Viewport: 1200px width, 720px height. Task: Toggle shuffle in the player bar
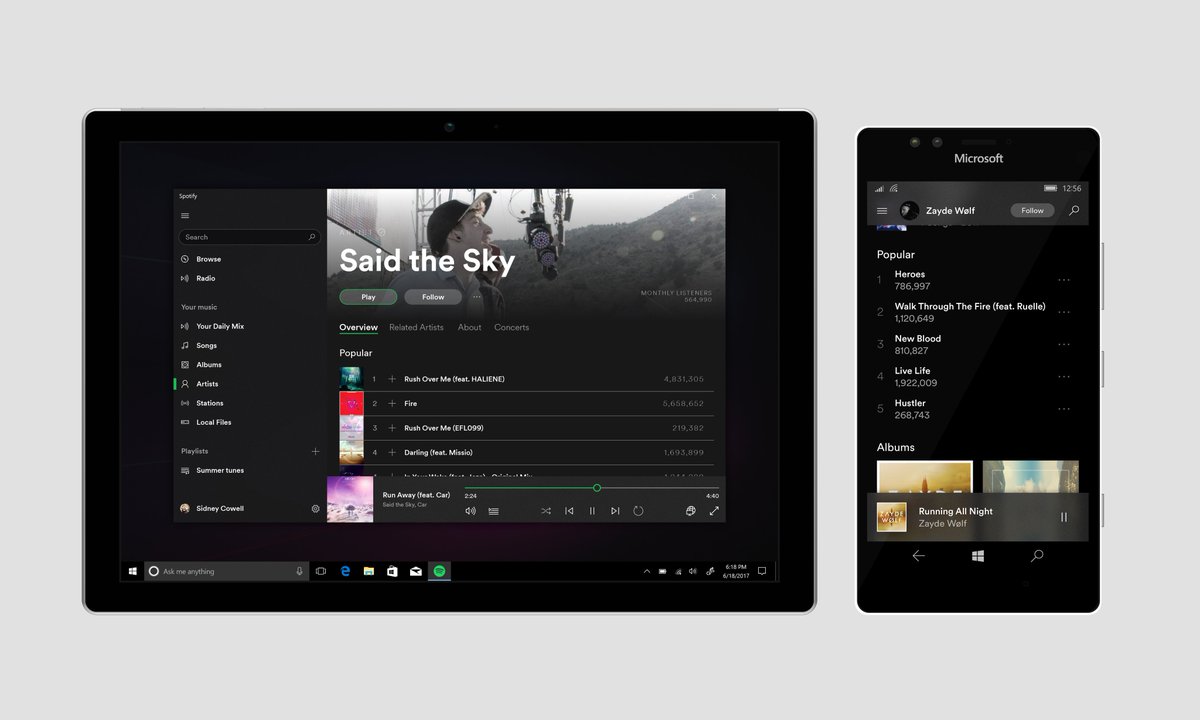click(546, 511)
